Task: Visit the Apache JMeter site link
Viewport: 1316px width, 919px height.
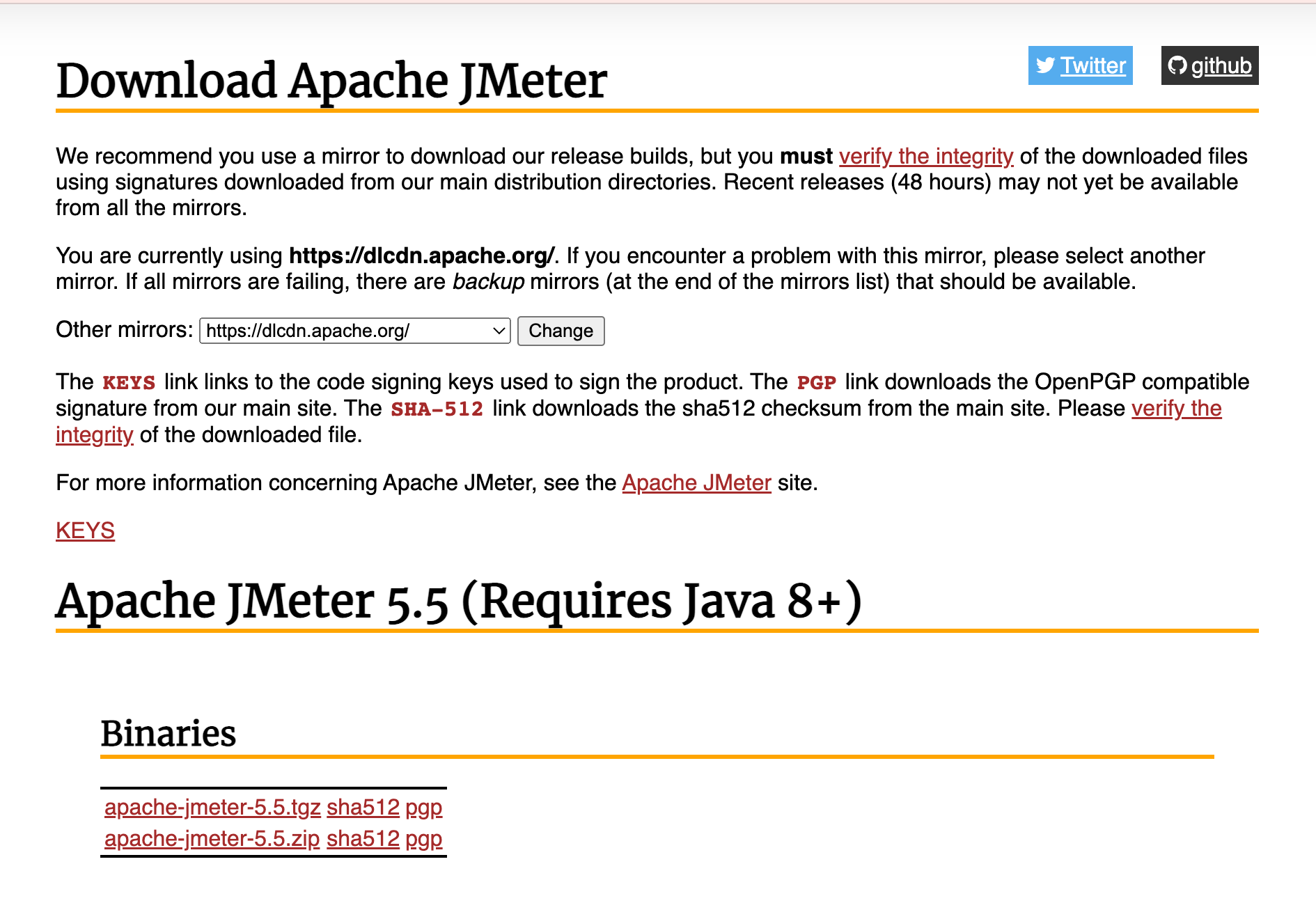Action: [x=696, y=482]
